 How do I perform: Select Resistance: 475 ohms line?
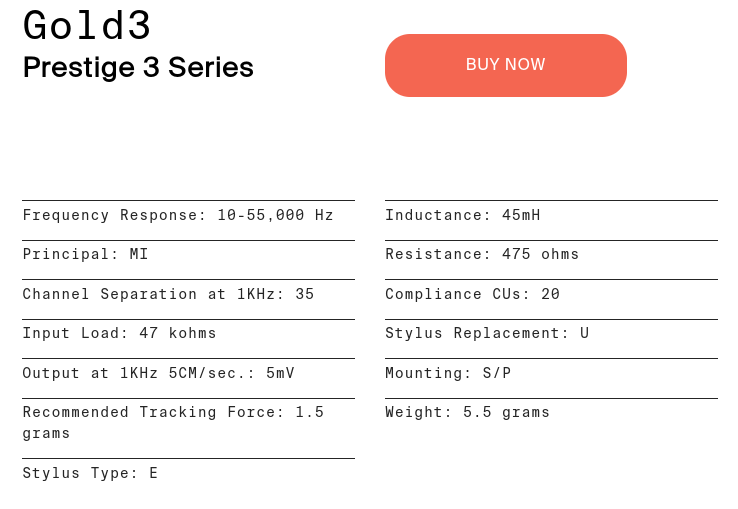point(482,254)
